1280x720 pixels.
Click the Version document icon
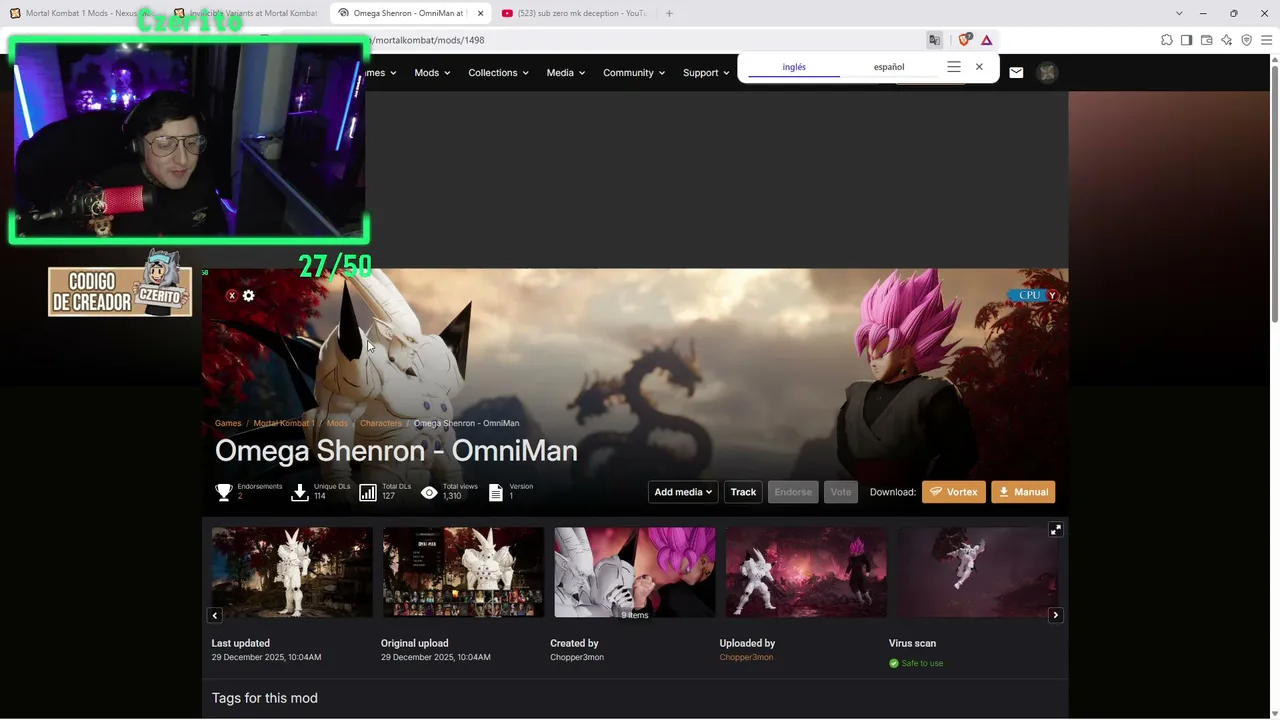click(x=496, y=492)
